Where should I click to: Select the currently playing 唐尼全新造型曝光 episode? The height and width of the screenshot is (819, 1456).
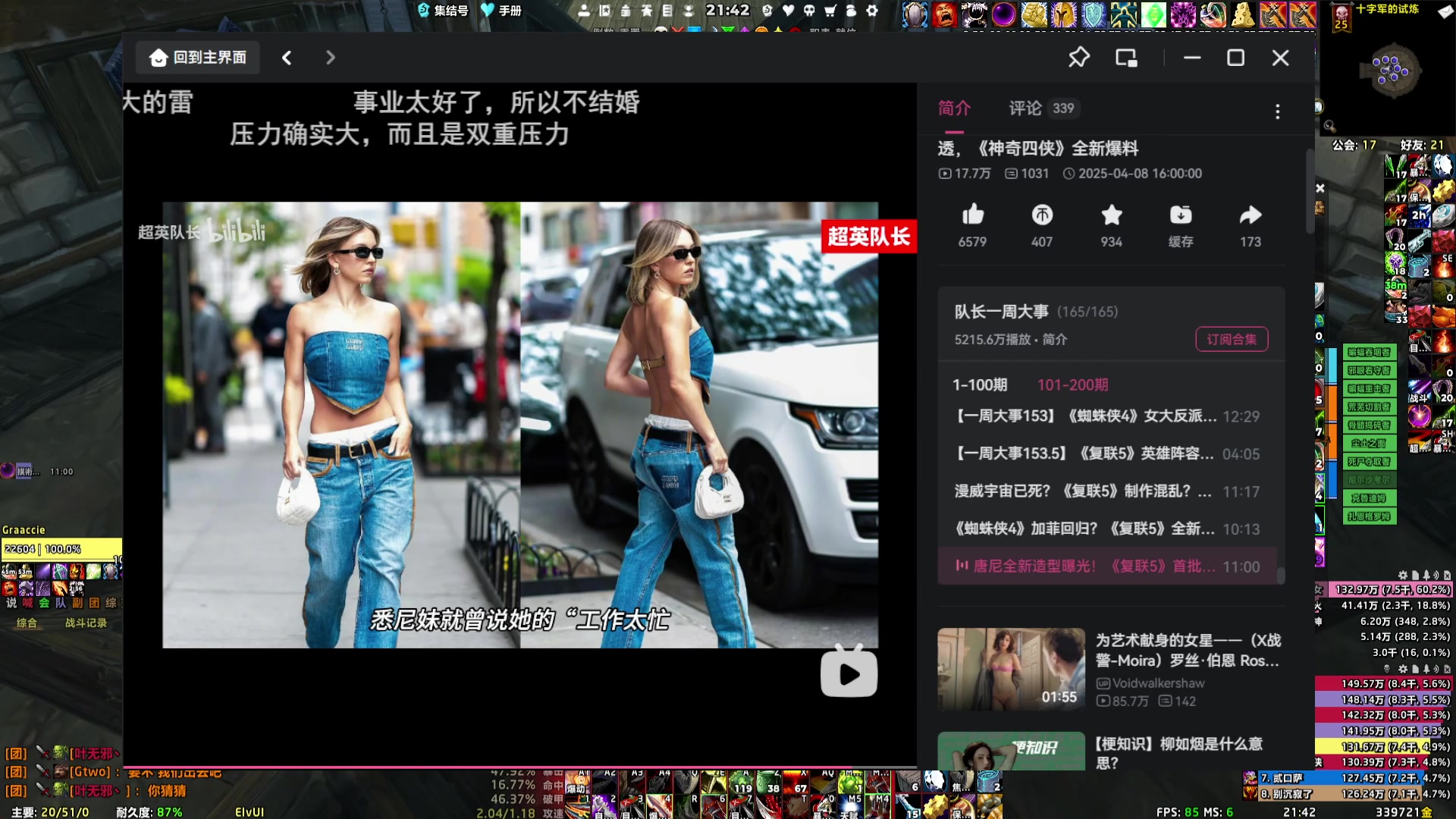1106,566
